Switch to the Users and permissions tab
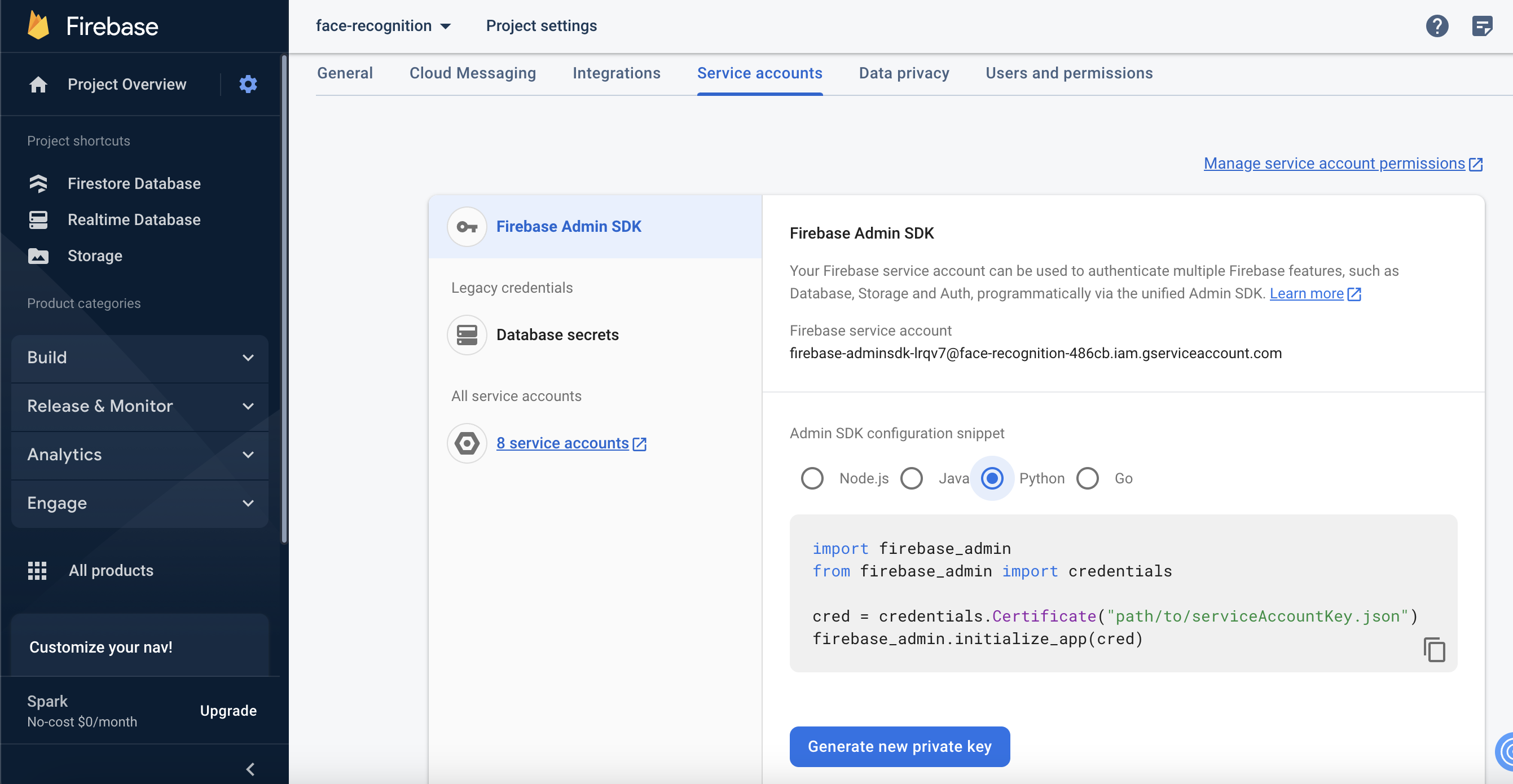Image resolution: width=1513 pixels, height=784 pixels. pyautogui.click(x=1068, y=73)
